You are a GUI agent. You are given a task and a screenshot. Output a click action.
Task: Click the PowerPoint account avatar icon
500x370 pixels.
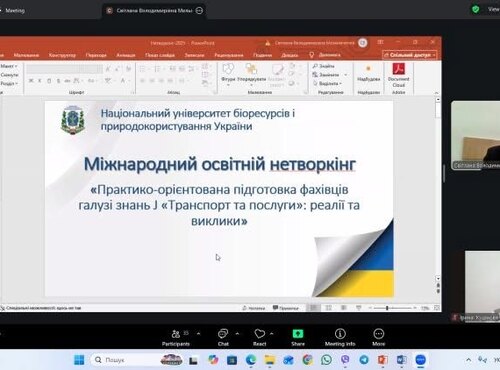[x=363, y=43]
